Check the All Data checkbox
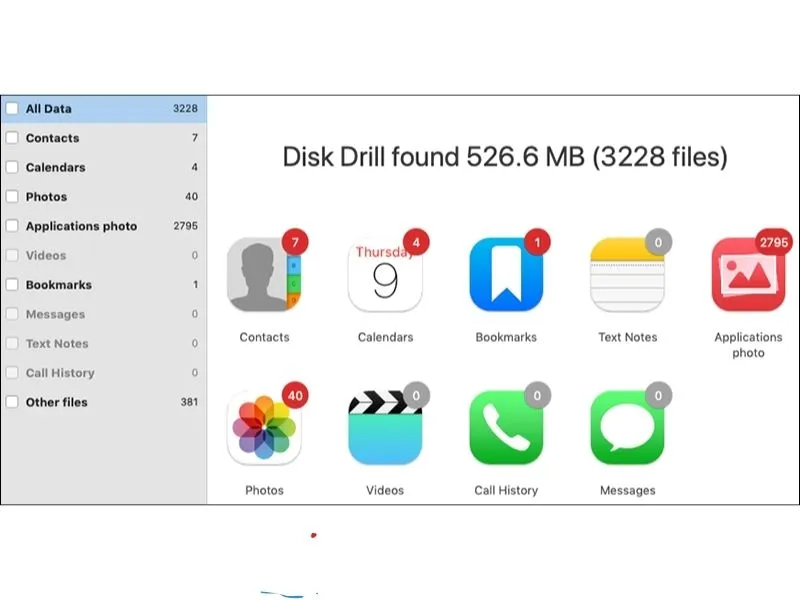Image resolution: width=800 pixels, height=600 pixels. [12, 108]
